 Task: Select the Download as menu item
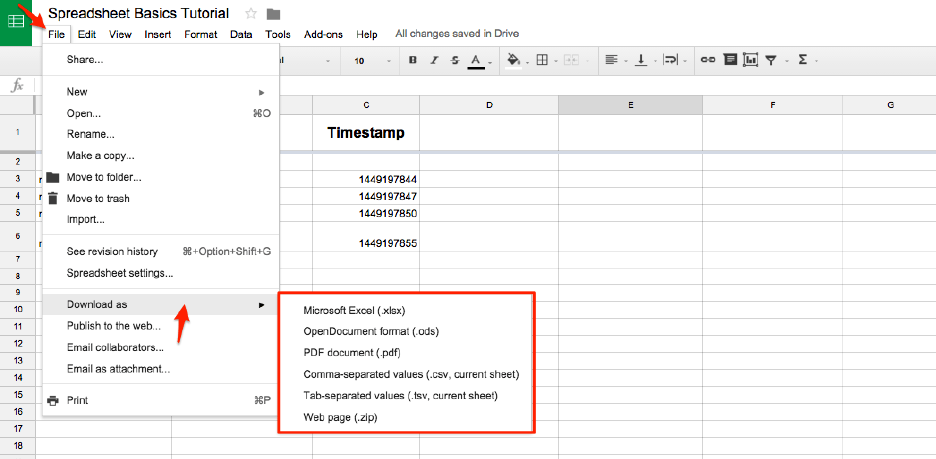tap(161, 304)
